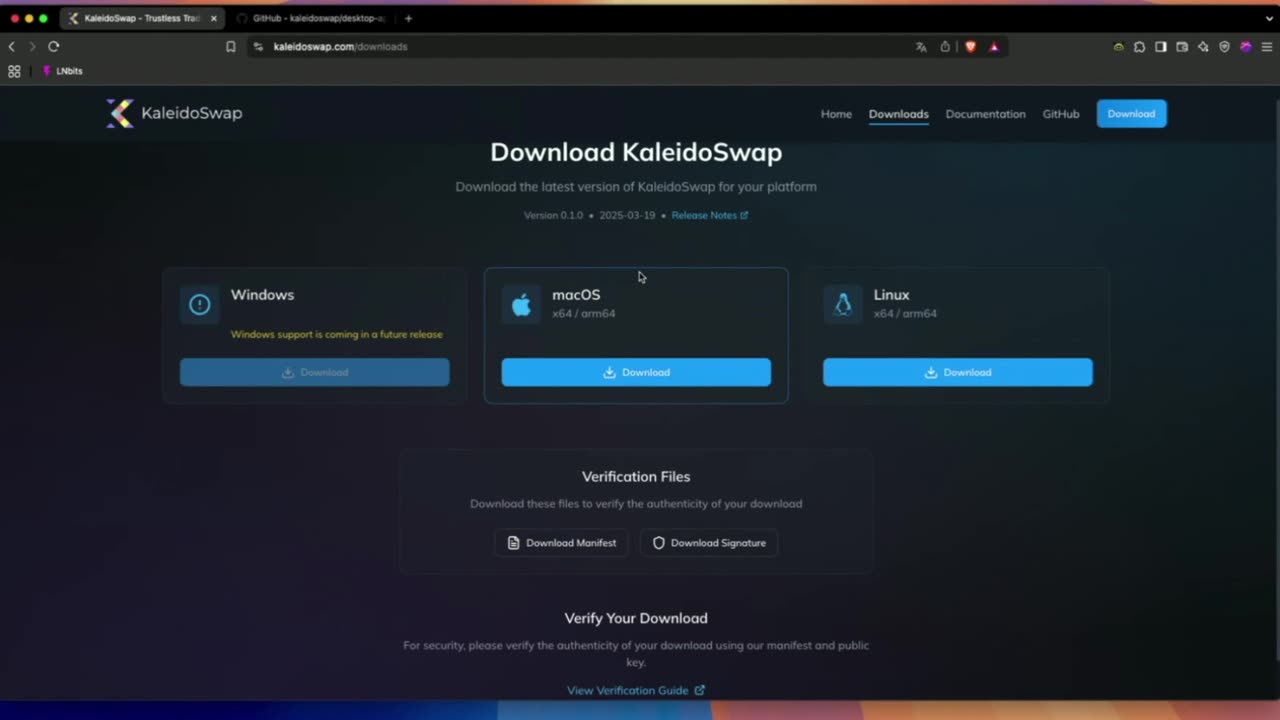Click Download Manifest button
The image size is (1280, 720).
(561, 543)
